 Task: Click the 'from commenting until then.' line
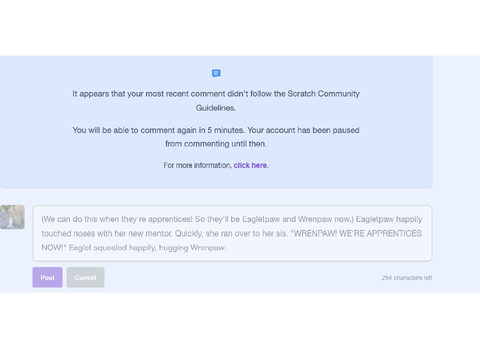216,144
